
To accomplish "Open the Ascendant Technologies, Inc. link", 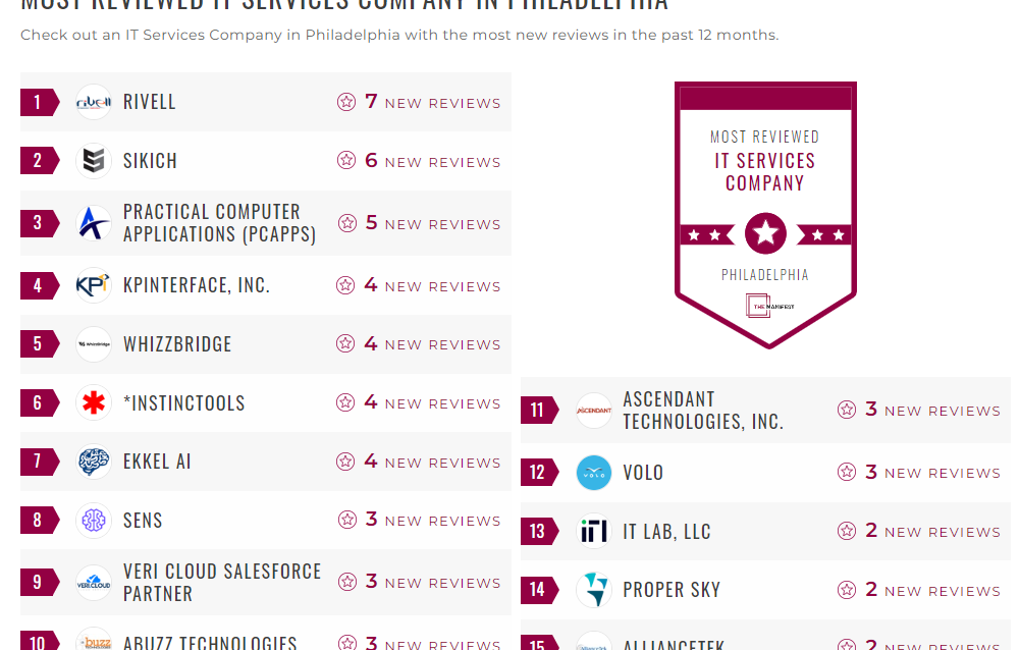I will tap(702, 410).
